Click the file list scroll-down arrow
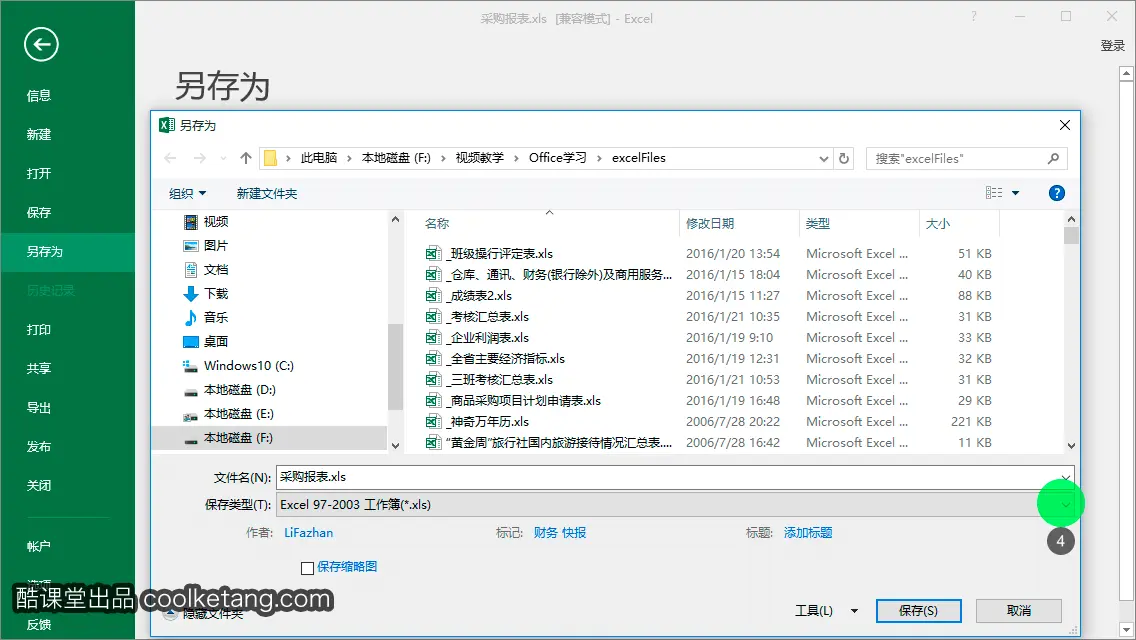The image size is (1136, 640). click(x=1071, y=446)
